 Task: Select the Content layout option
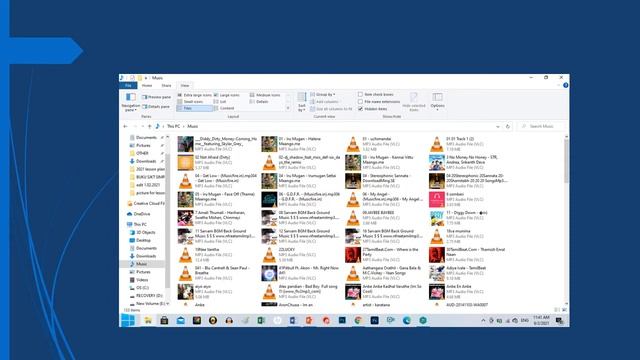[224, 108]
